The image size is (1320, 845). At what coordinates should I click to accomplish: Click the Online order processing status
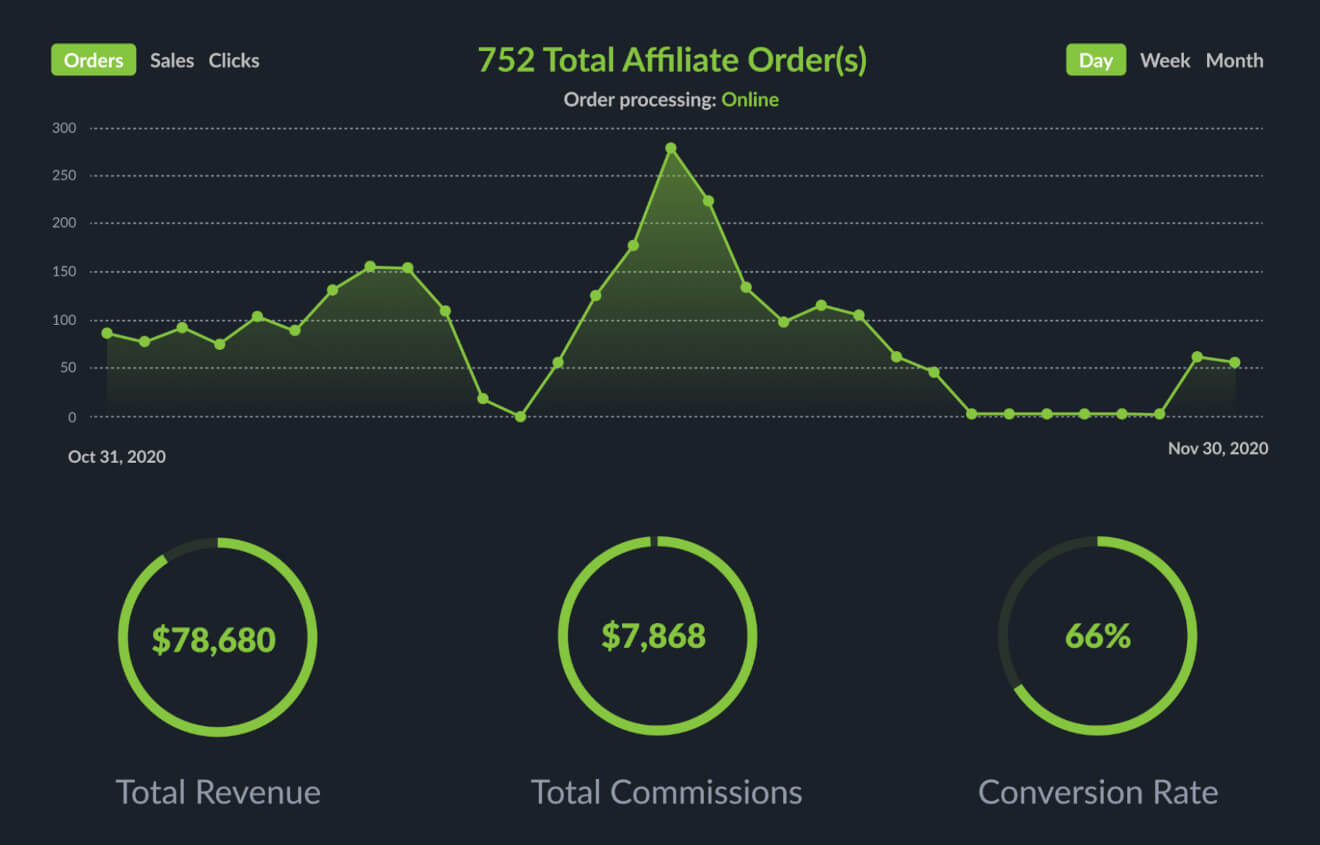[750, 100]
